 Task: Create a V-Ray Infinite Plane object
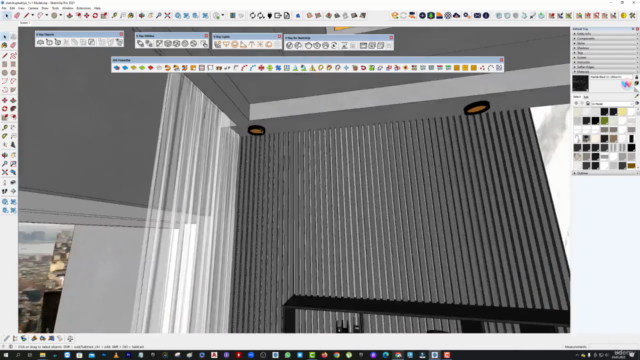point(40,42)
